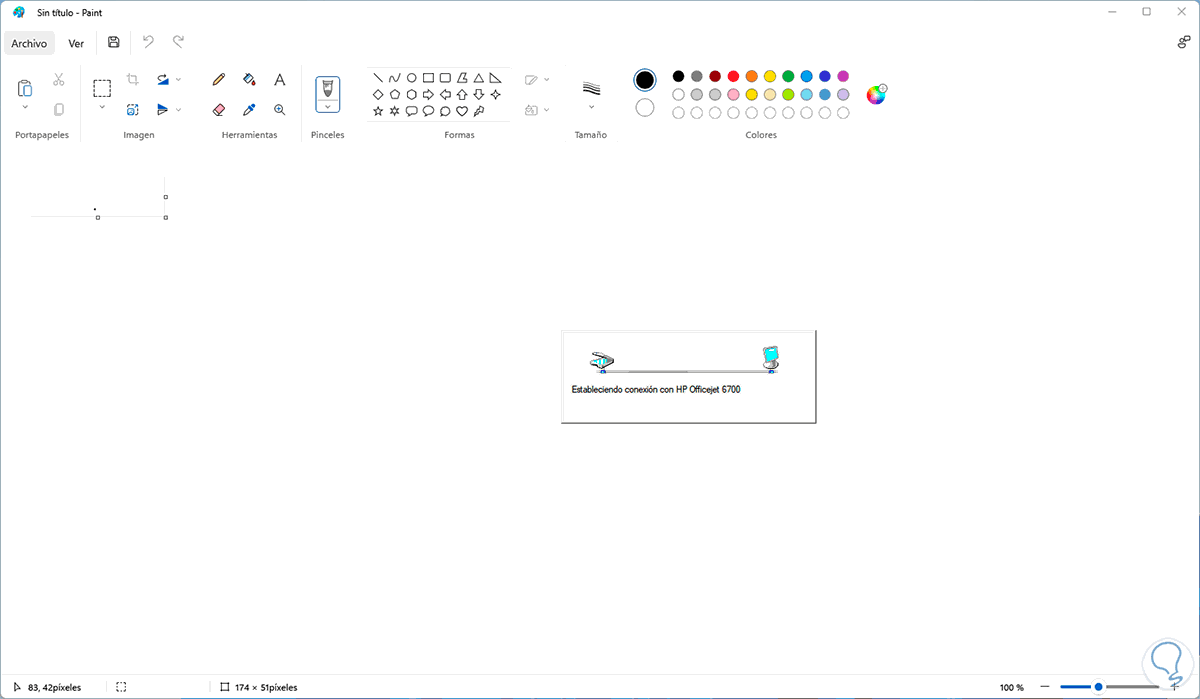Select the rectangular selection tool
1200x699 pixels.
(x=102, y=87)
